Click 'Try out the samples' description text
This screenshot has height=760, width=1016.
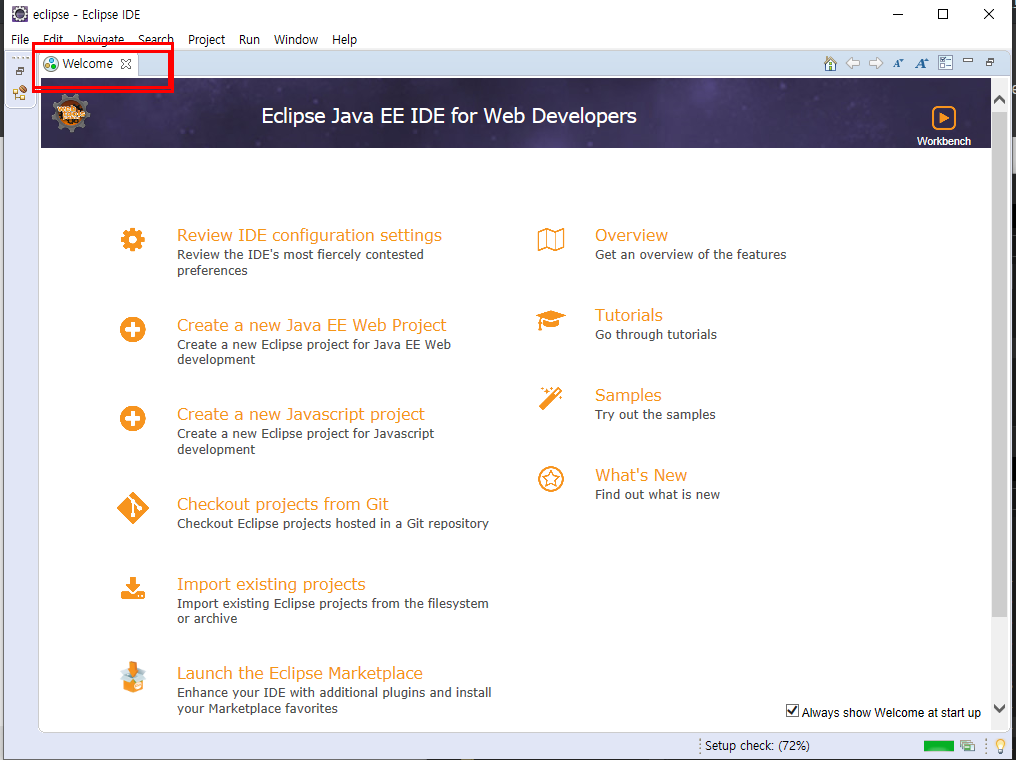click(x=655, y=415)
